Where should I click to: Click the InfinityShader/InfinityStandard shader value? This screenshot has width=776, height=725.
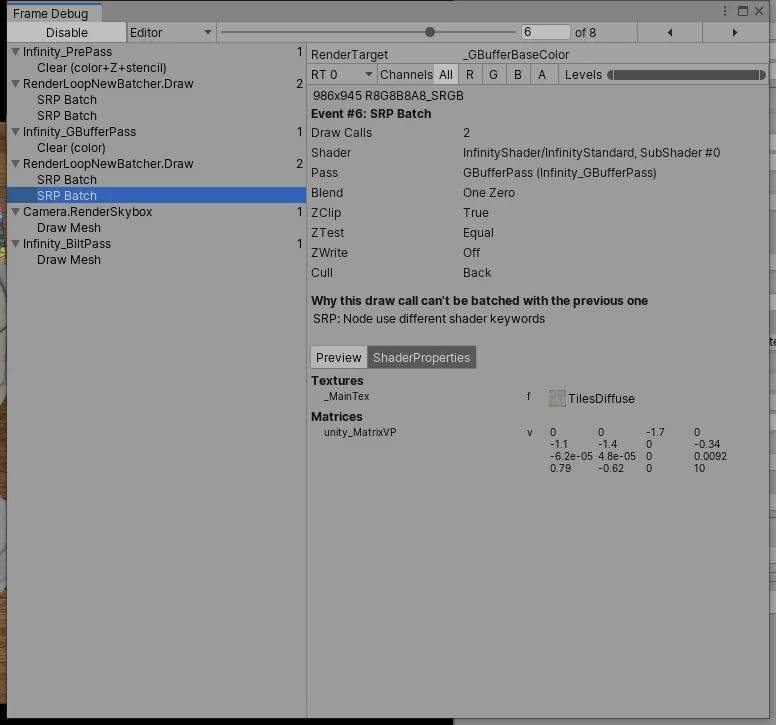[591, 152]
